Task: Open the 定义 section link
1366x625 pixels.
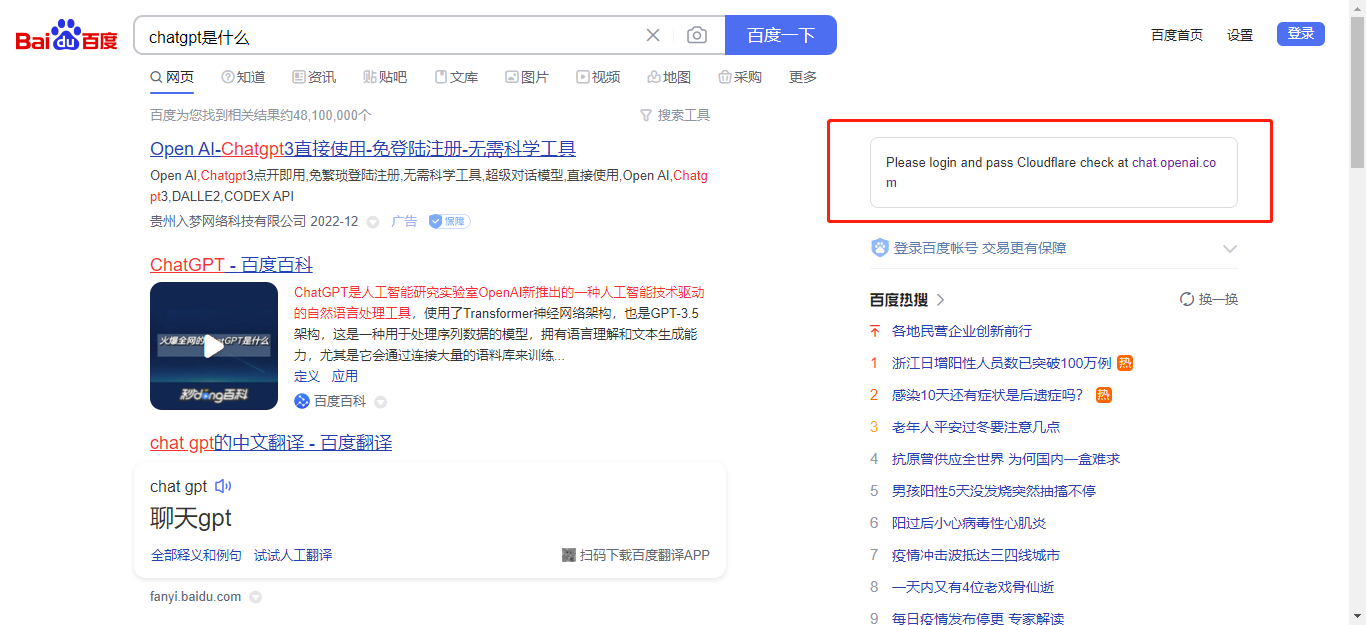Action: [307, 376]
